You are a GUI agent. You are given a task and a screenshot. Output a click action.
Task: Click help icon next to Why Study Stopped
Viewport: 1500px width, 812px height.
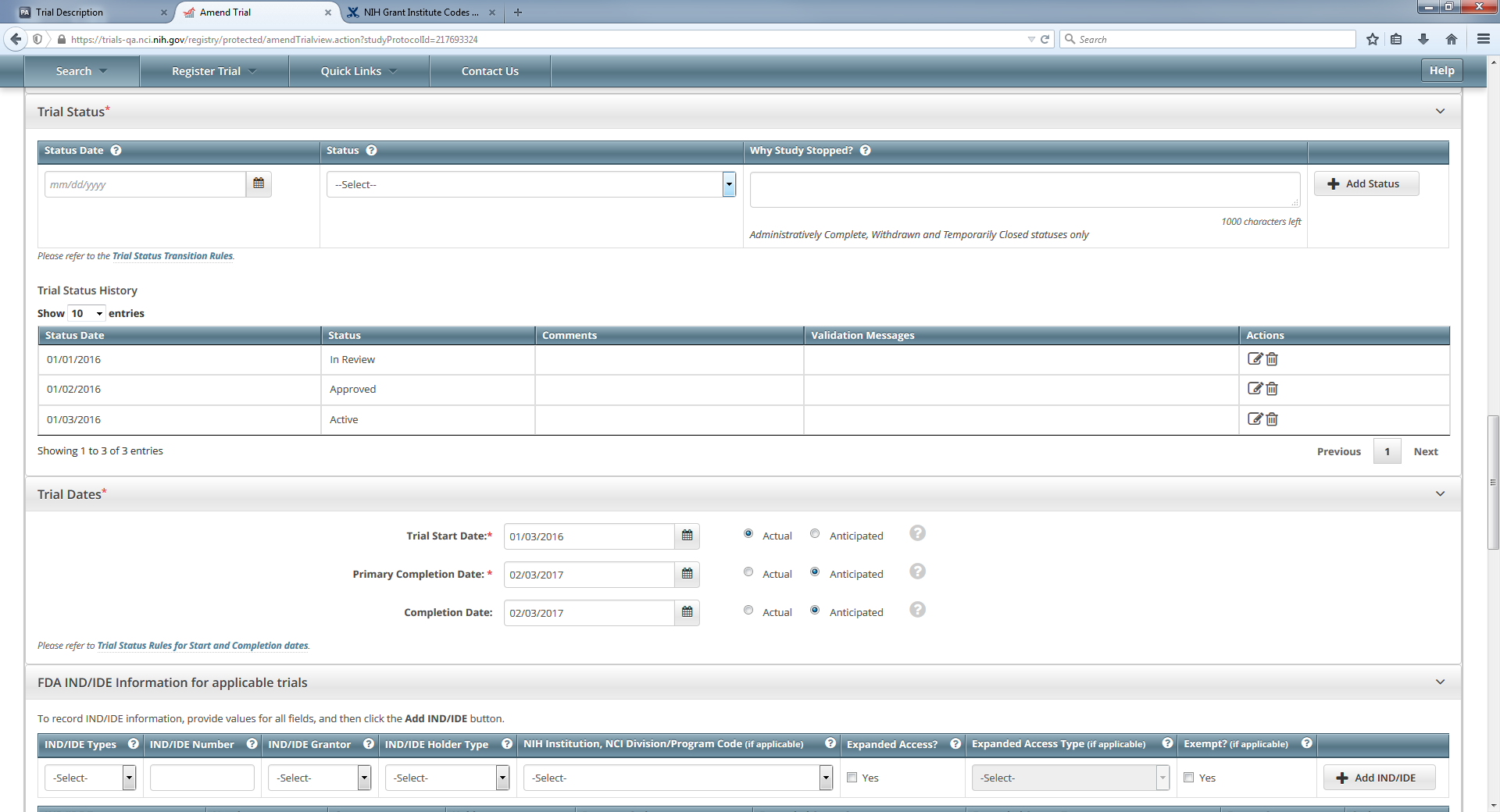pos(865,151)
